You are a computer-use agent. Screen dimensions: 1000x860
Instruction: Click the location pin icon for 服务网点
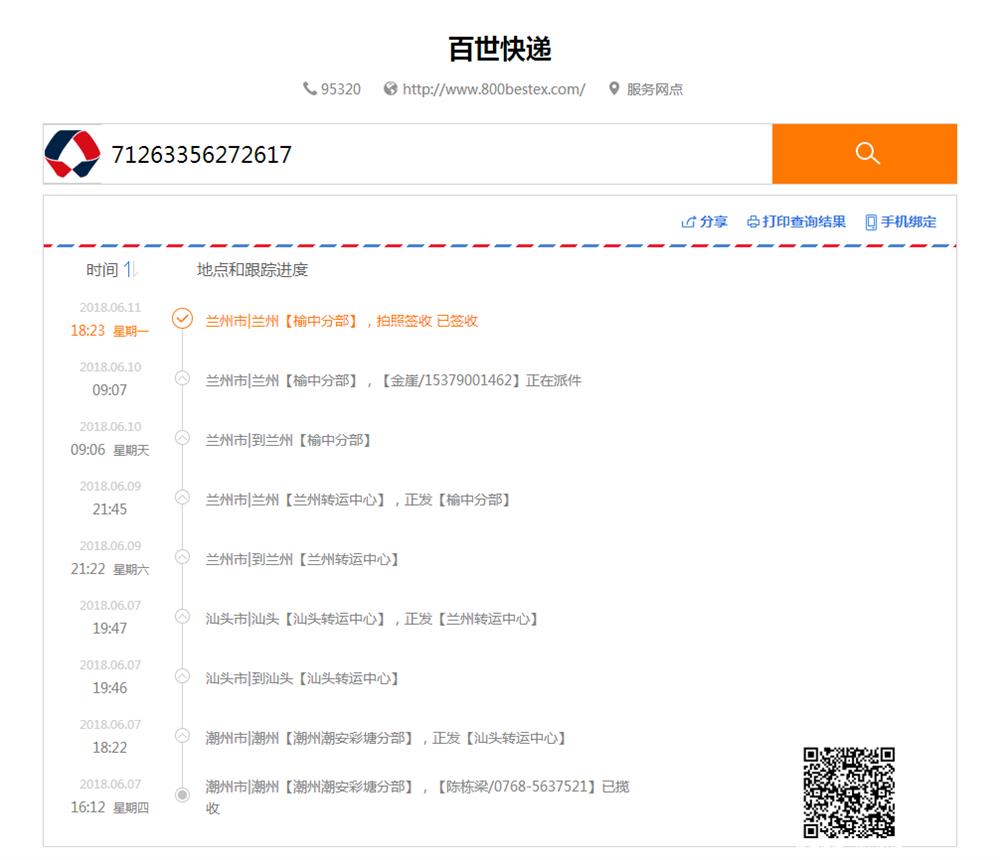[614, 89]
